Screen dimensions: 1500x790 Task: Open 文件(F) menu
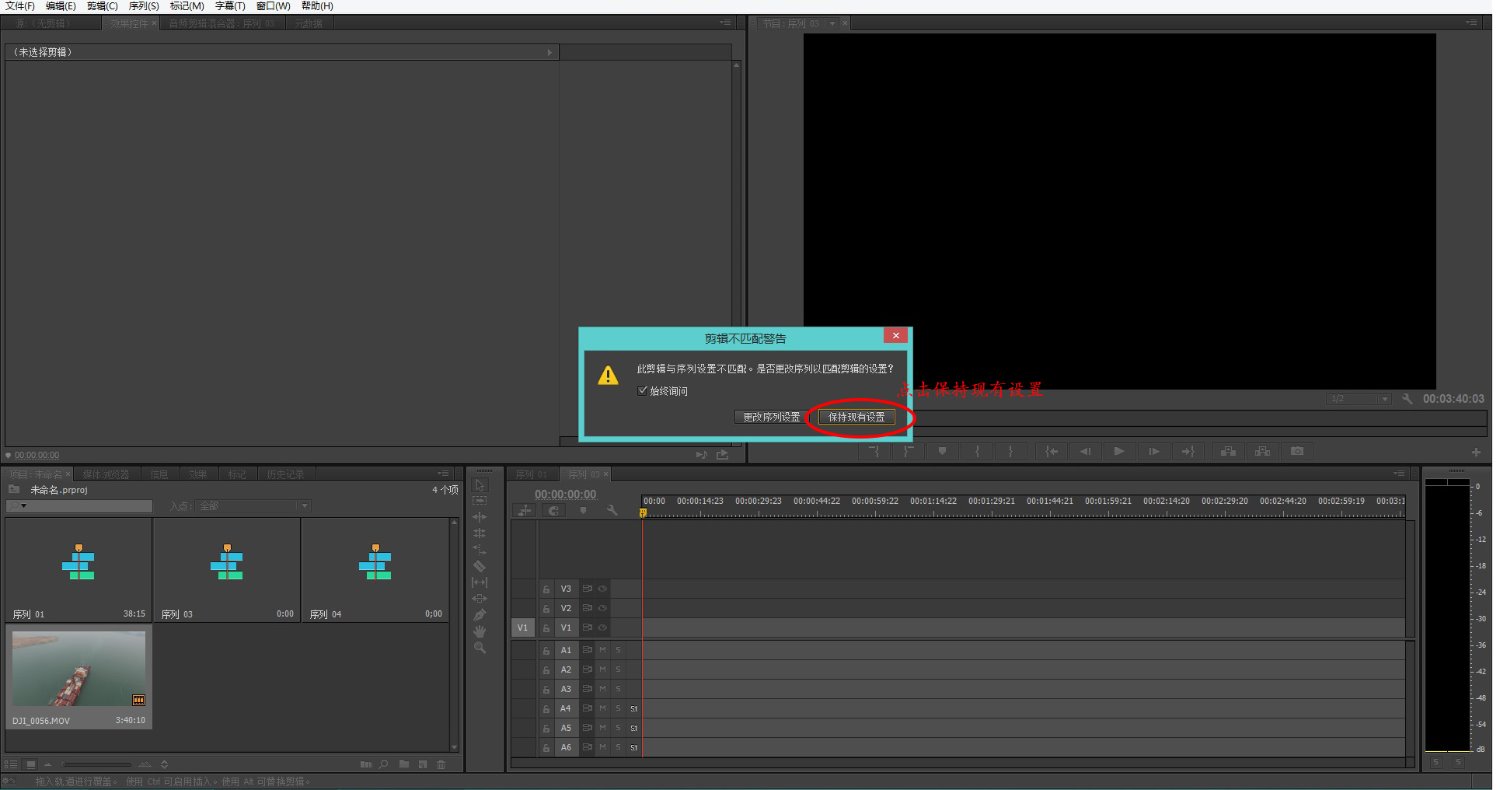coord(20,6)
